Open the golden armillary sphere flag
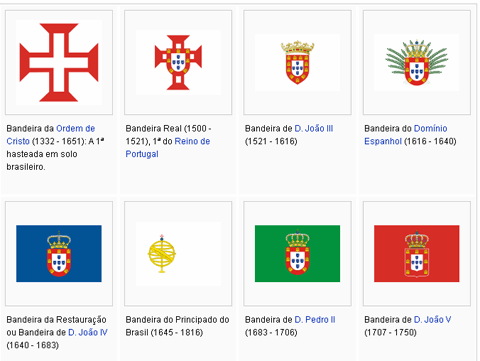480x361 pixels. point(178,254)
